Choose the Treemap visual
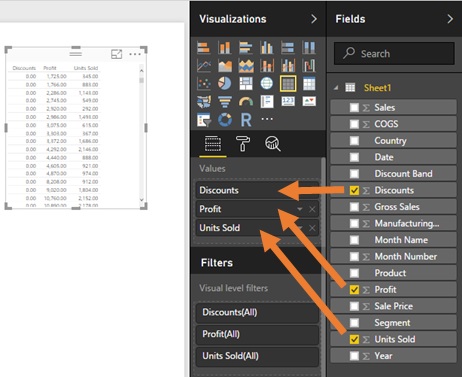Viewport: 462px width, 377px height. pyautogui.click(x=246, y=83)
